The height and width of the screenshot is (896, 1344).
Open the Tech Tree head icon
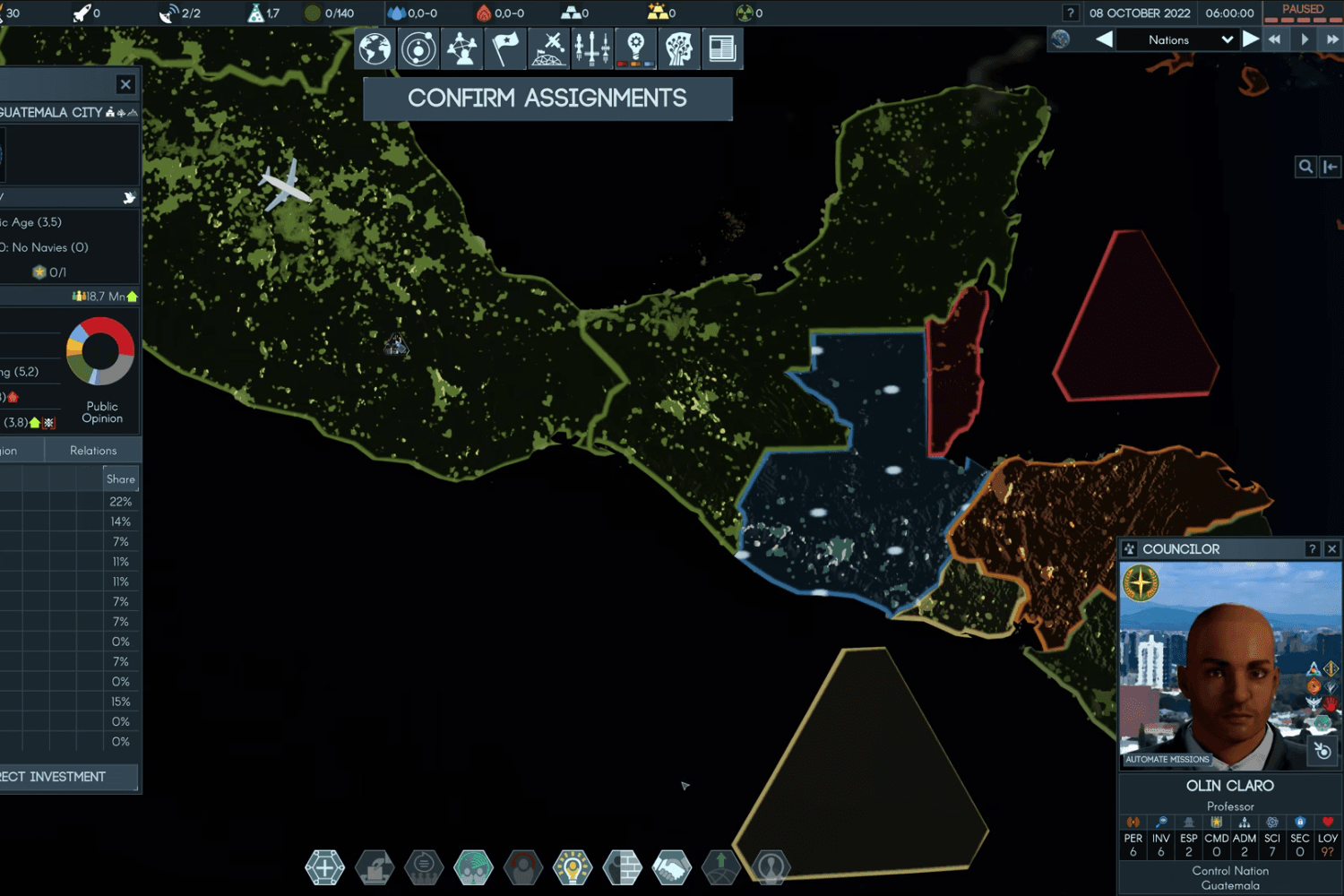(678, 48)
